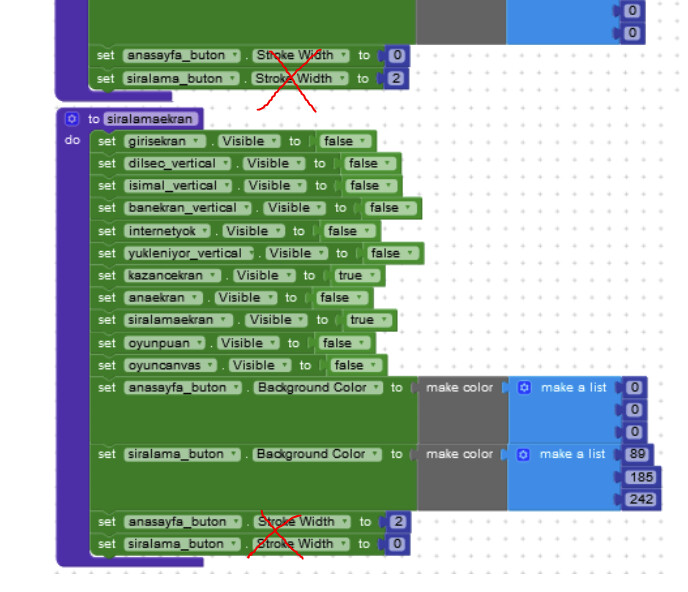This screenshot has height=592, width=688.
Task: Edit Stroke Width value 2 for siralama_buton
Action: pyautogui.click(x=396, y=79)
